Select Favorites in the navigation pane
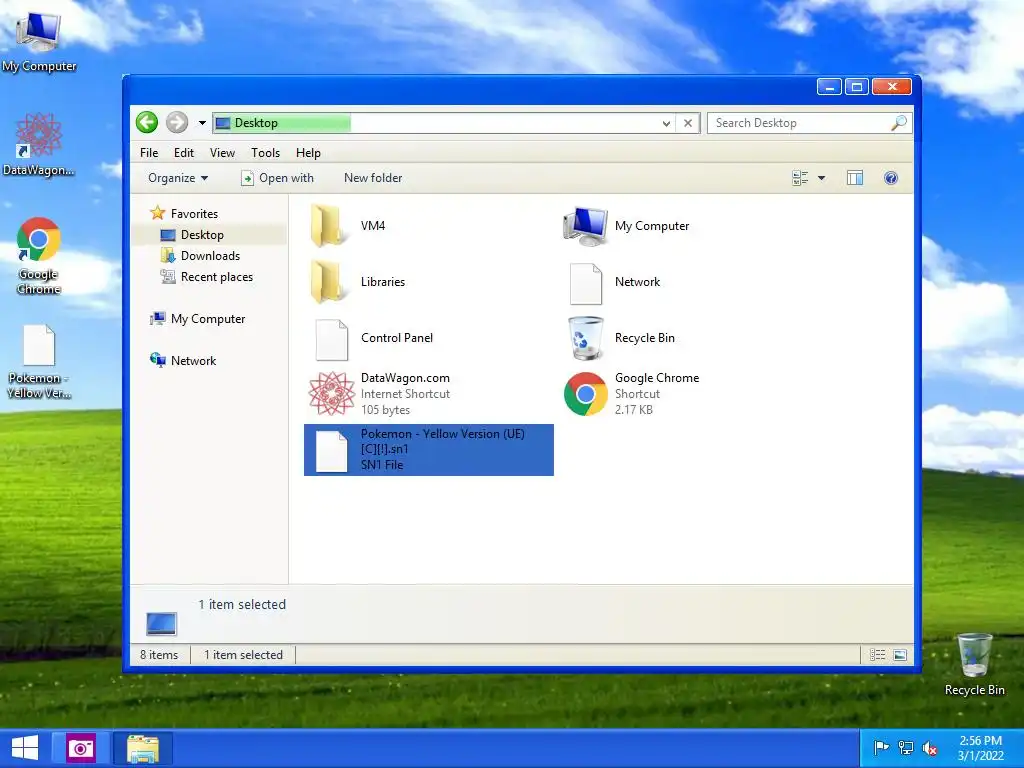The image size is (1024, 768). pyautogui.click(x=194, y=214)
